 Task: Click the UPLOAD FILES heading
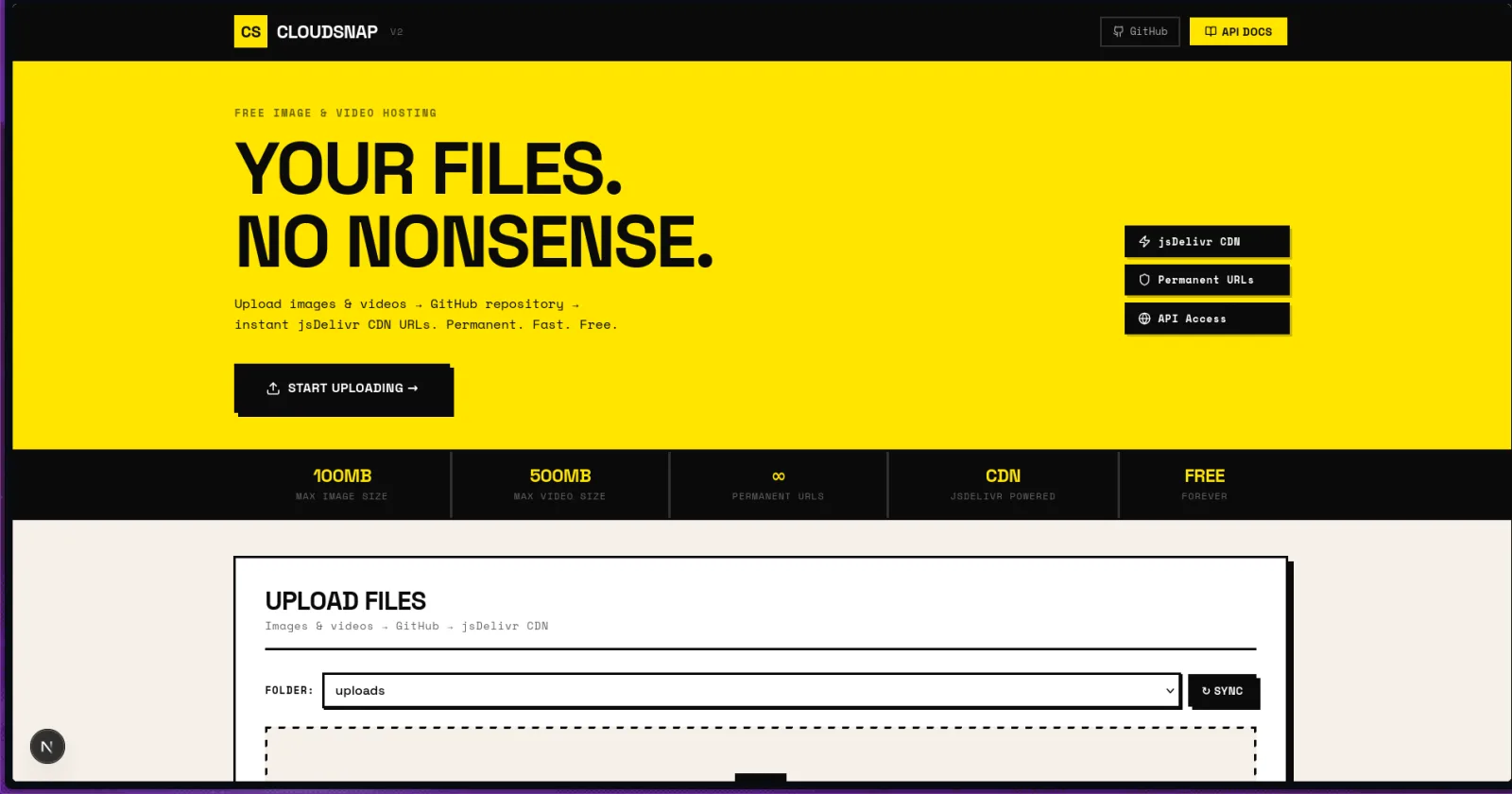coord(346,601)
